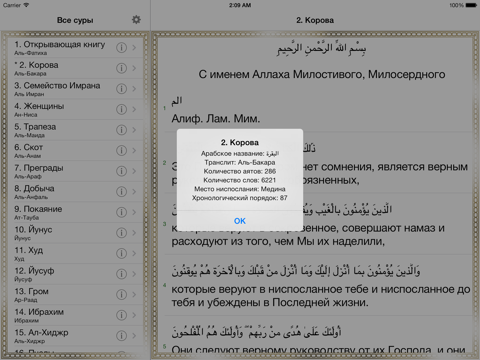Show info for surah 5. Трапеза

pyautogui.click(x=121, y=130)
